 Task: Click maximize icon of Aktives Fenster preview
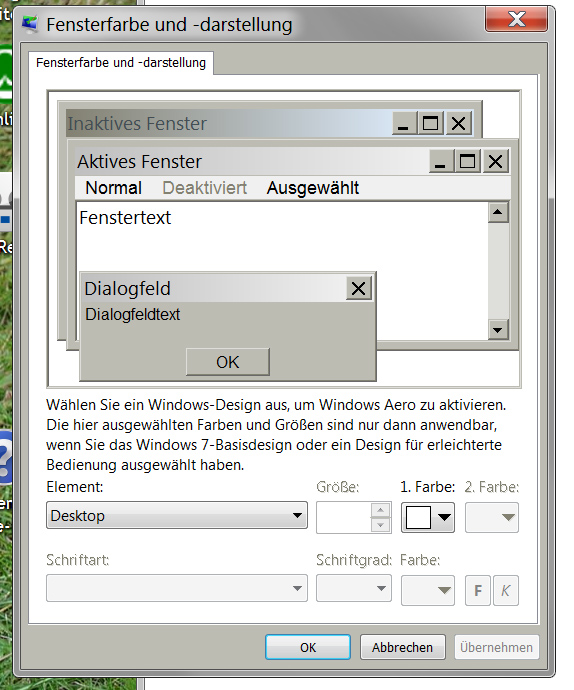point(467,161)
